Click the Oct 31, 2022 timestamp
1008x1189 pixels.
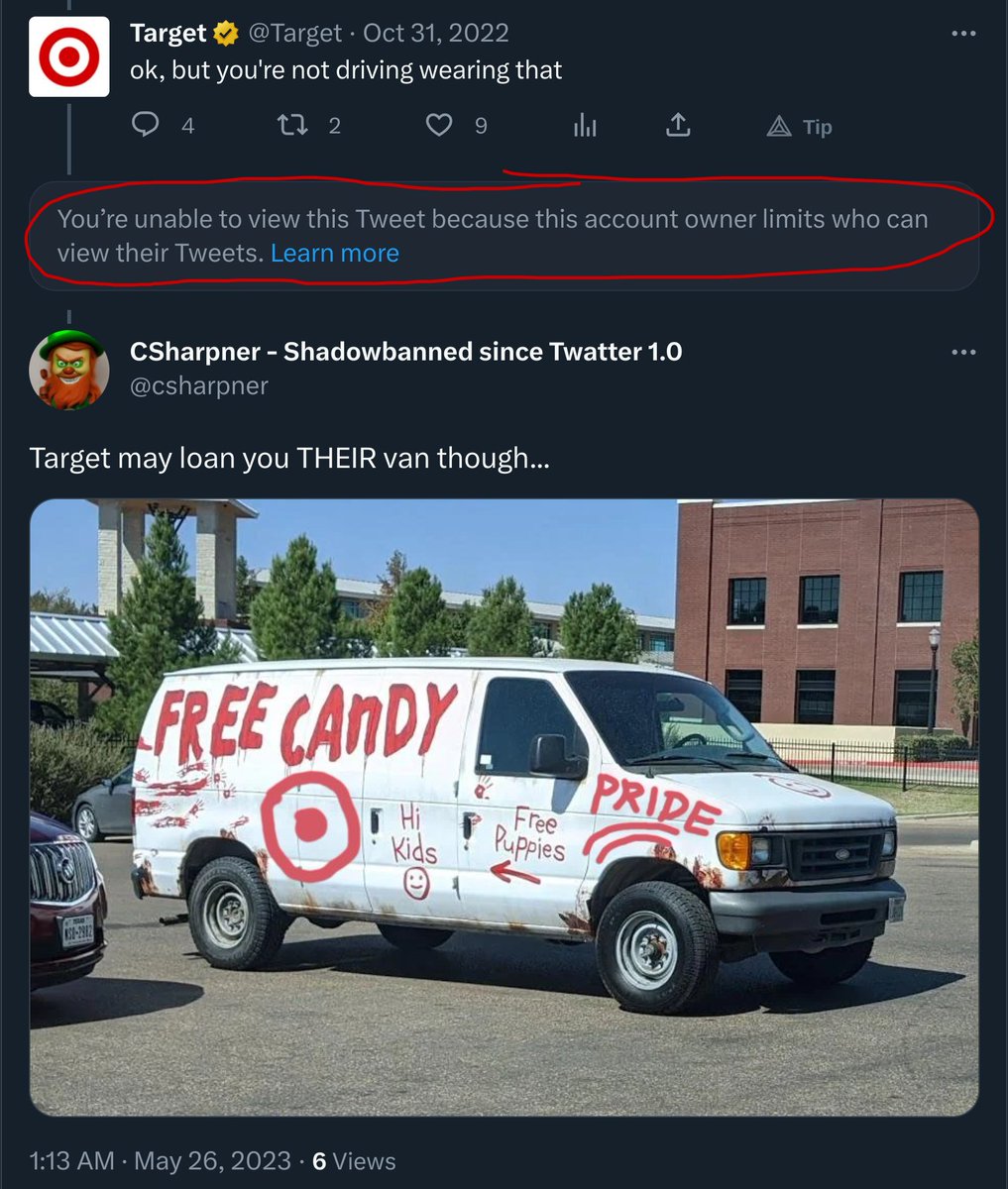pos(436,34)
